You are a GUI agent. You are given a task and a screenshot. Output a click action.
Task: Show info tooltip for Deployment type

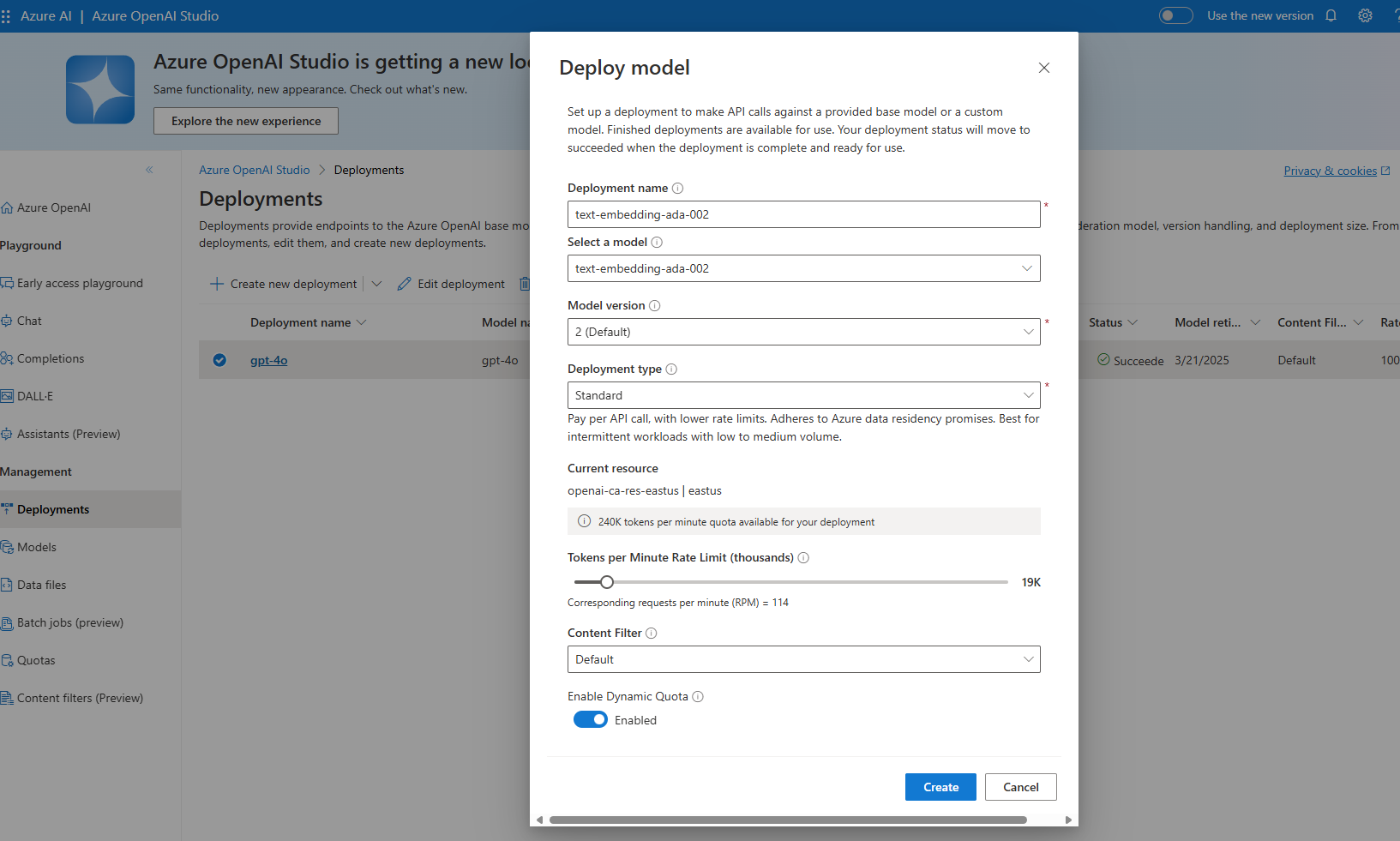671,369
